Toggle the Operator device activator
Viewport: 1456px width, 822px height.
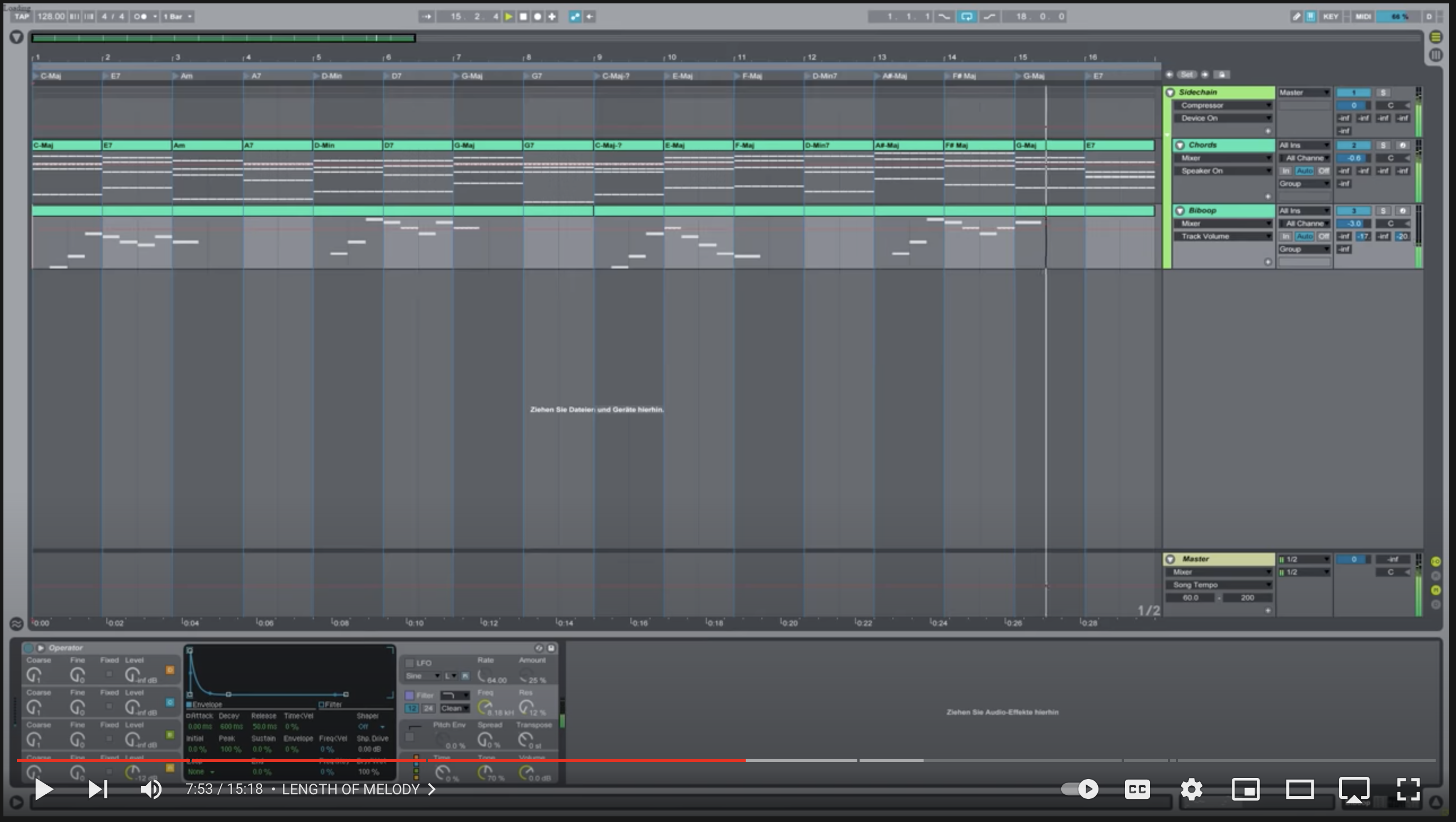coord(28,648)
